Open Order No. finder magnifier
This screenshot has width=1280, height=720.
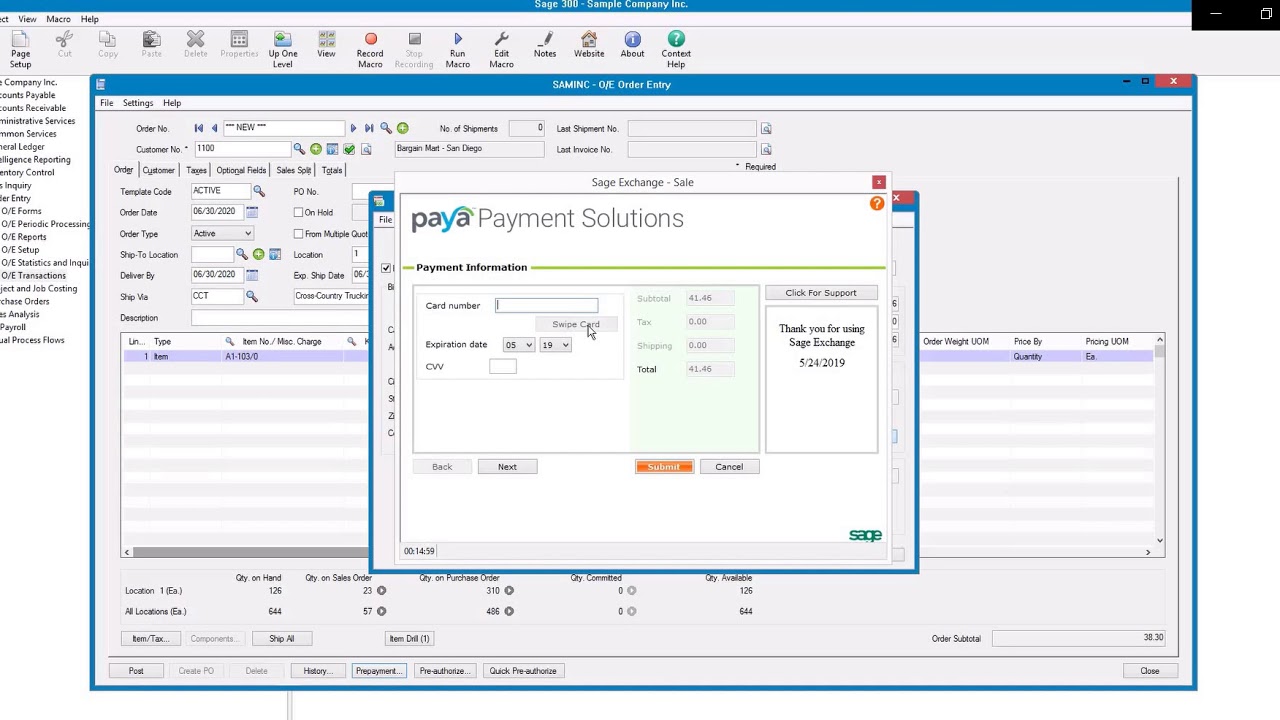click(386, 128)
